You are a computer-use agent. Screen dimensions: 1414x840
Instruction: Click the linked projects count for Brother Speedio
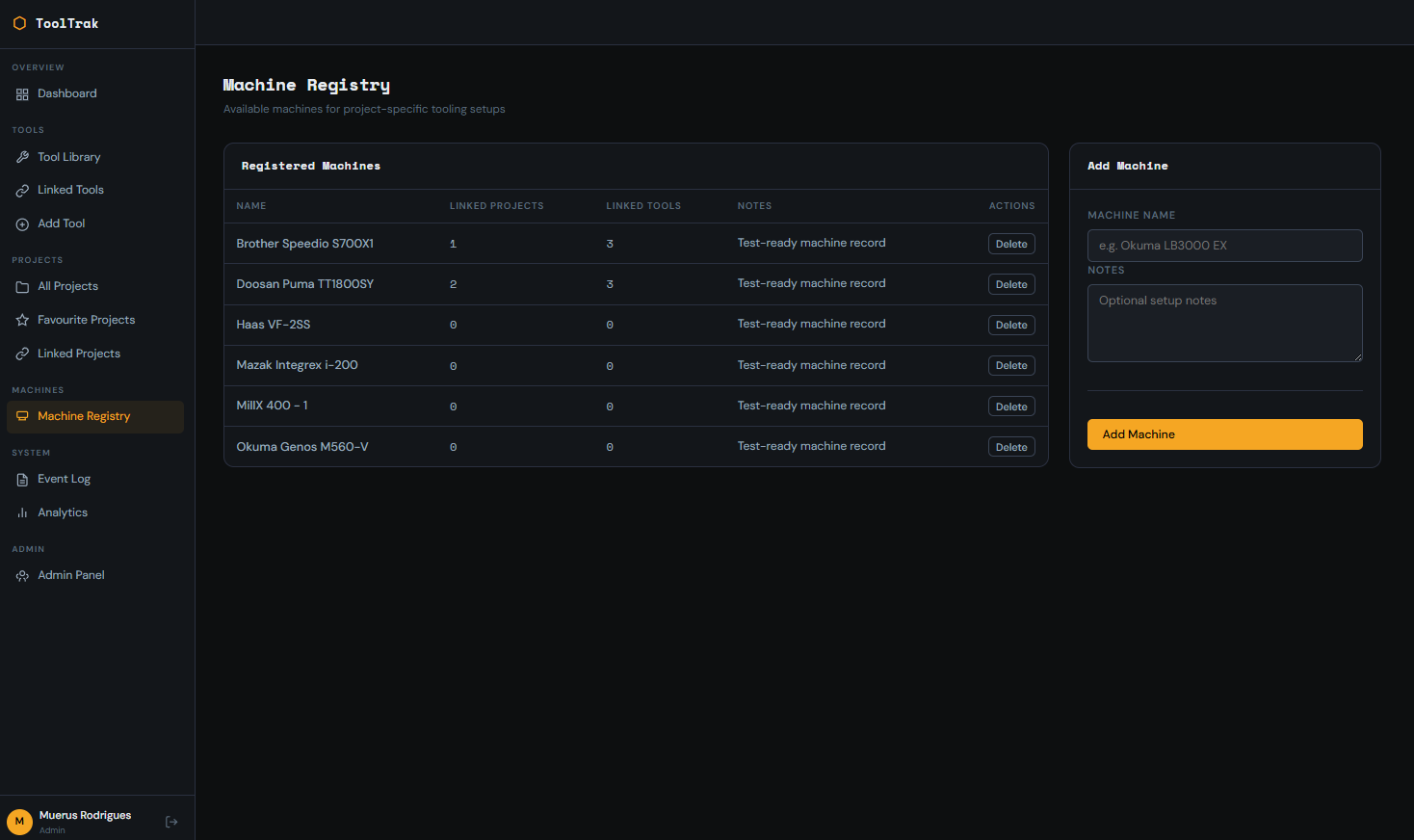(x=453, y=244)
